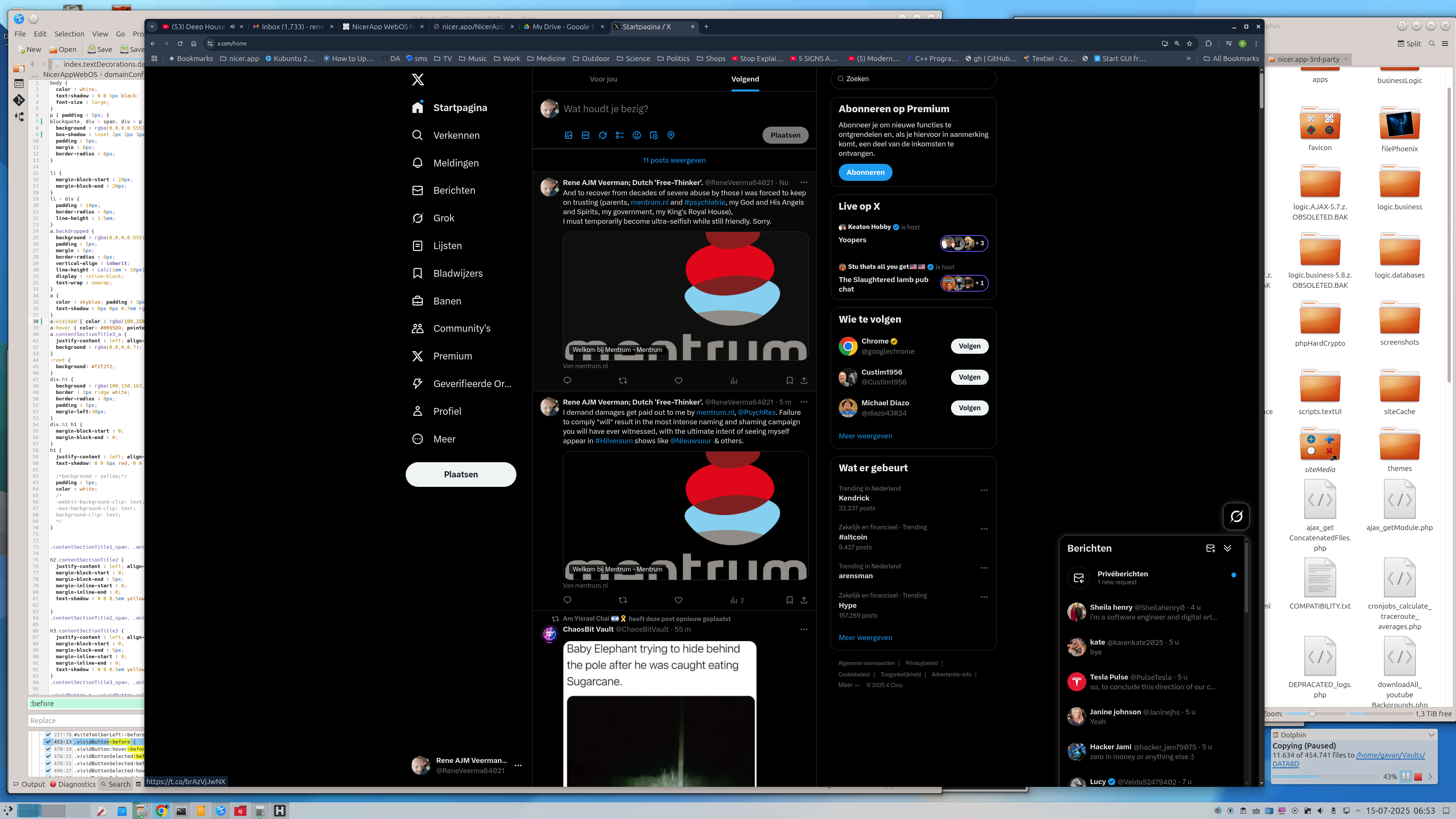The image size is (1456, 819).
Task: Open Berichten envelope icon in X sidebar
Action: [418, 190]
